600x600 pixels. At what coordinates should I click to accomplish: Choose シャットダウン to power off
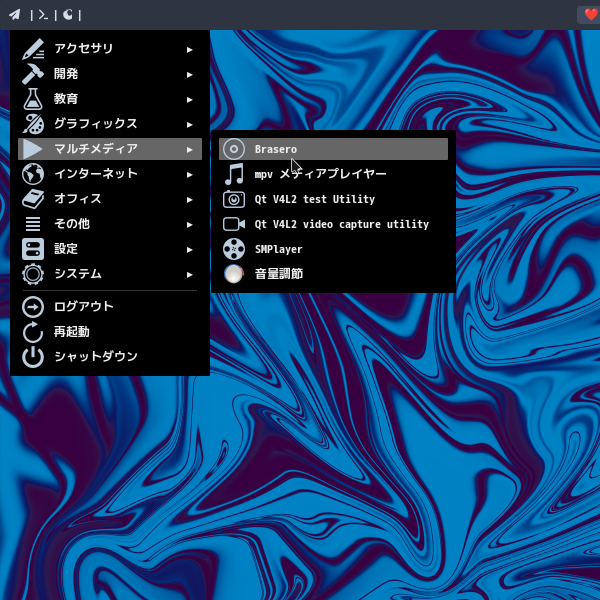coord(110,357)
